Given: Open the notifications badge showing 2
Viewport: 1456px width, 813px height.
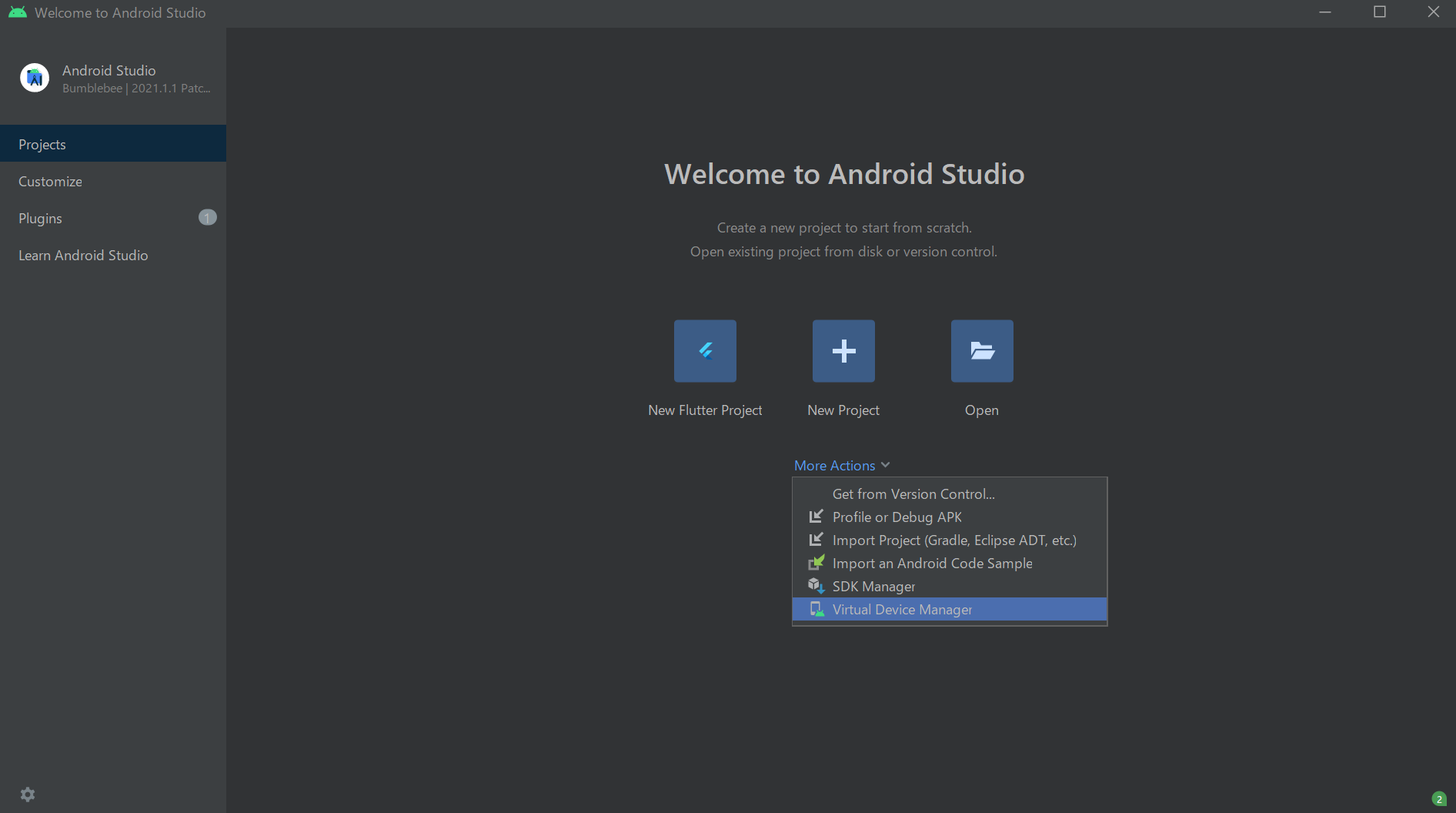Looking at the screenshot, I should click(1439, 799).
